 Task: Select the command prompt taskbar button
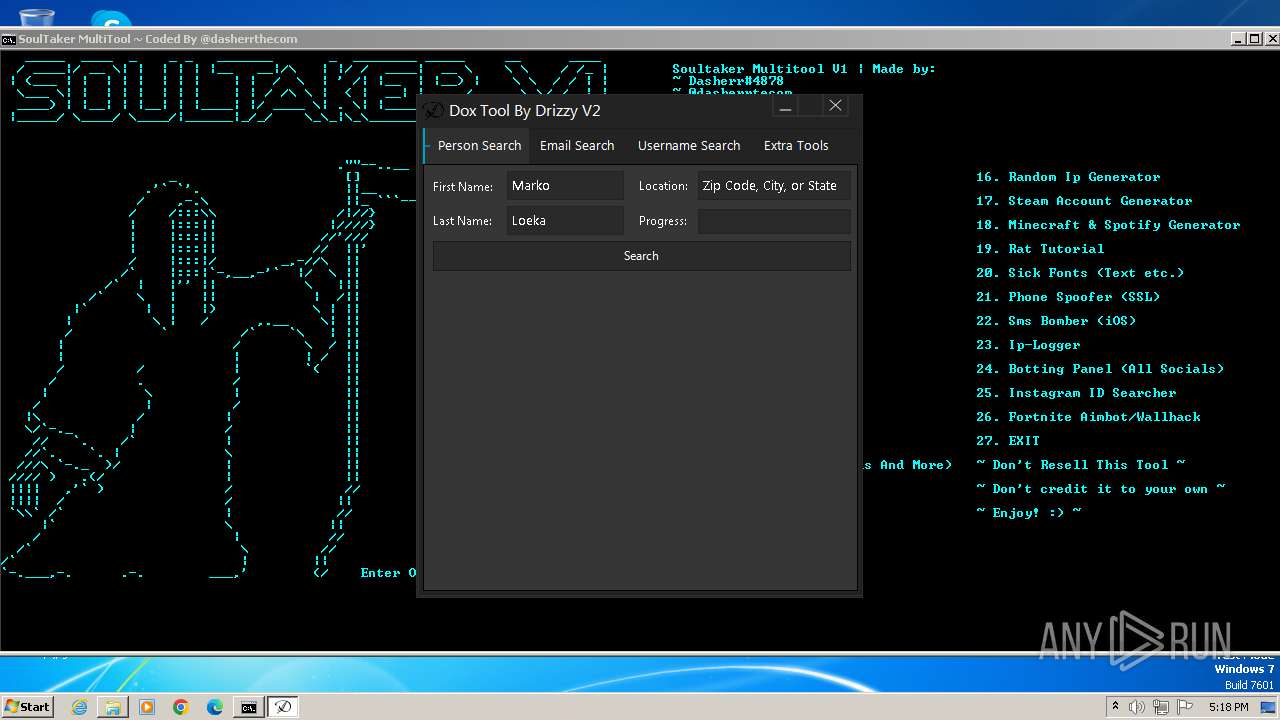[248, 707]
